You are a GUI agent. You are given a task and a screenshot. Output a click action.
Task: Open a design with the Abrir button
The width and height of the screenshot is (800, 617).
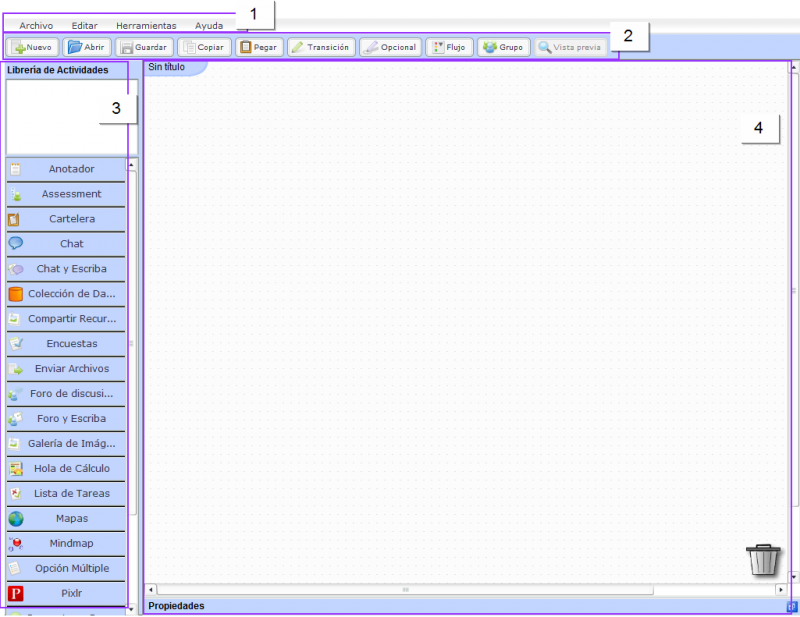tap(87, 47)
